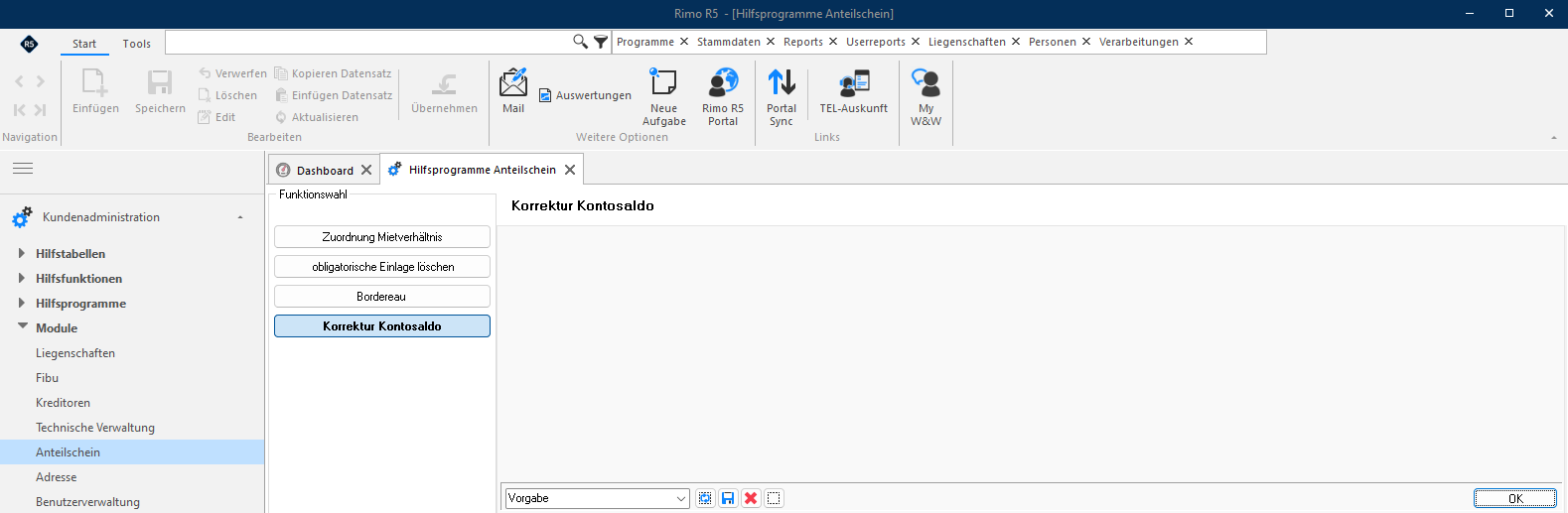Click the Zuordnung Mietverhältnis button
This screenshot has height=513, width=1568.
(x=382, y=237)
